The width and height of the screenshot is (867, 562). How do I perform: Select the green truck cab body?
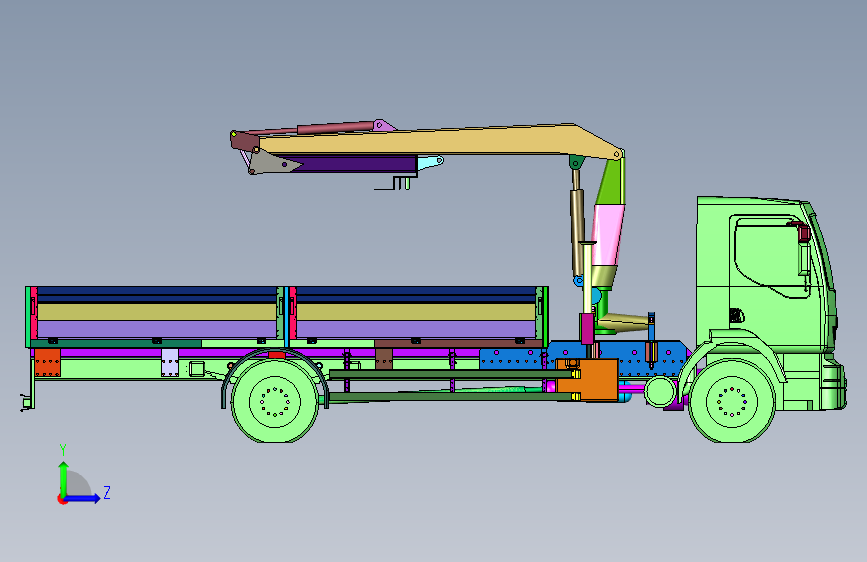coord(766,277)
